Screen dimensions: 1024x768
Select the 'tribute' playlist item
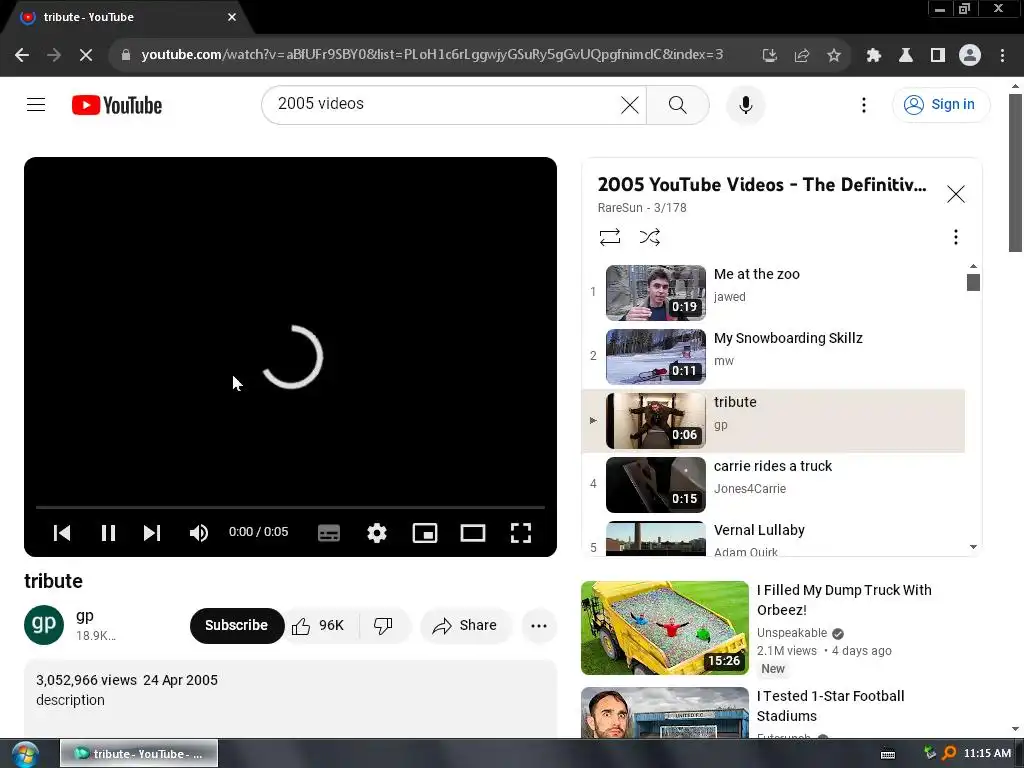coord(773,421)
